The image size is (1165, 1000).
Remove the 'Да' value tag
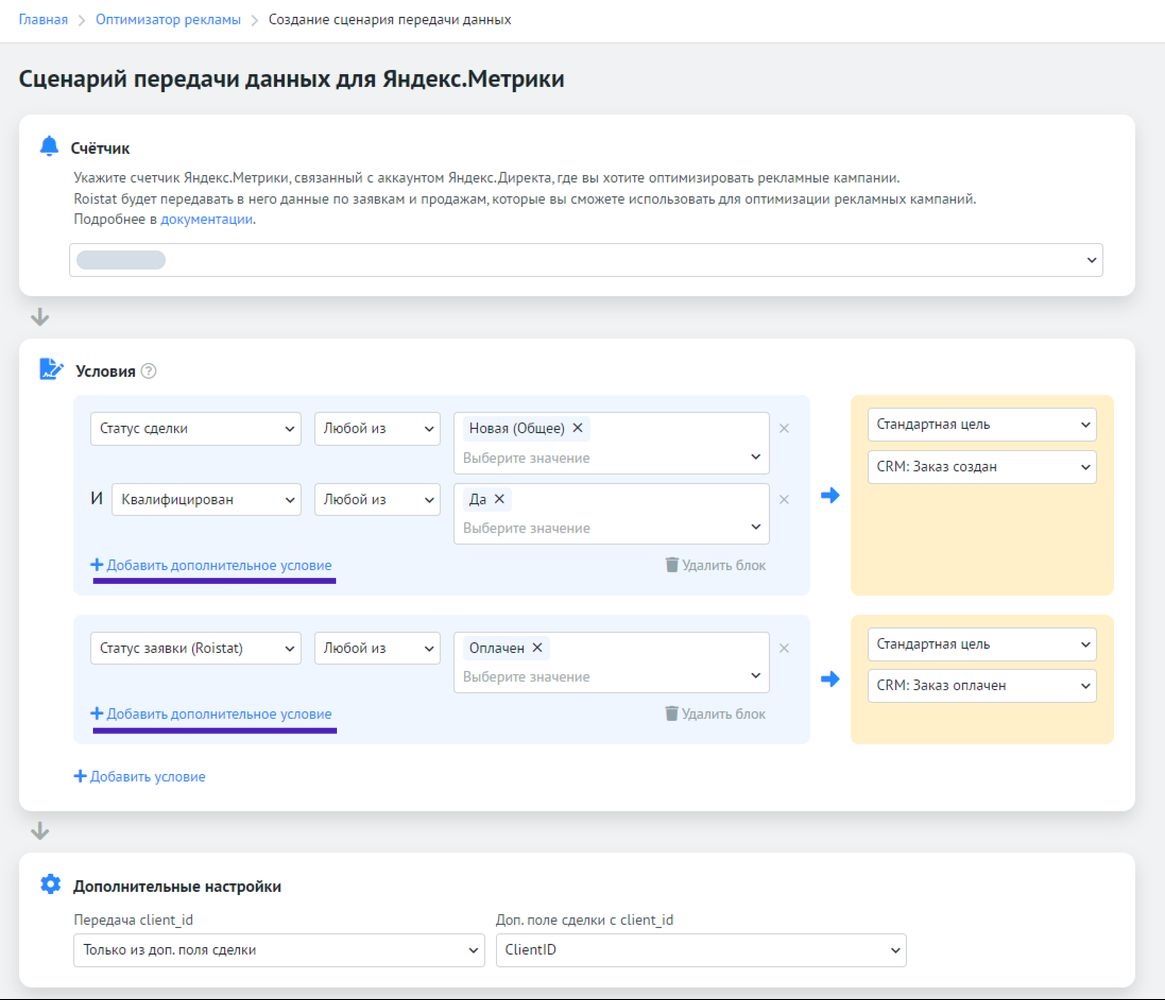point(499,499)
